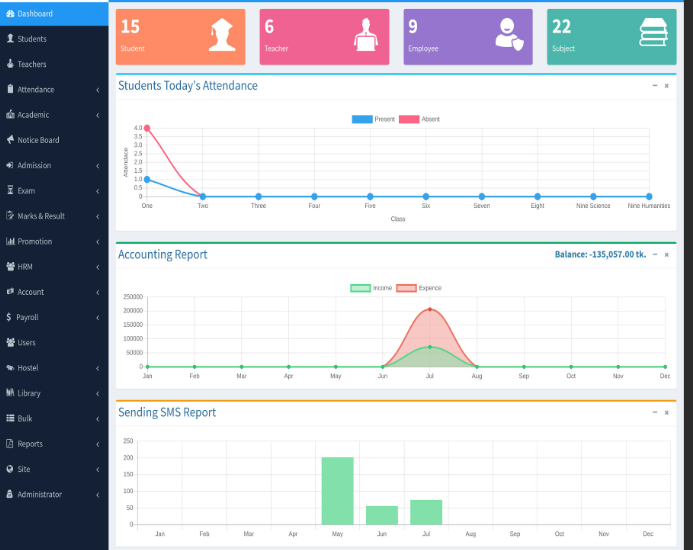Open the Teachers menu item

(x=31, y=64)
